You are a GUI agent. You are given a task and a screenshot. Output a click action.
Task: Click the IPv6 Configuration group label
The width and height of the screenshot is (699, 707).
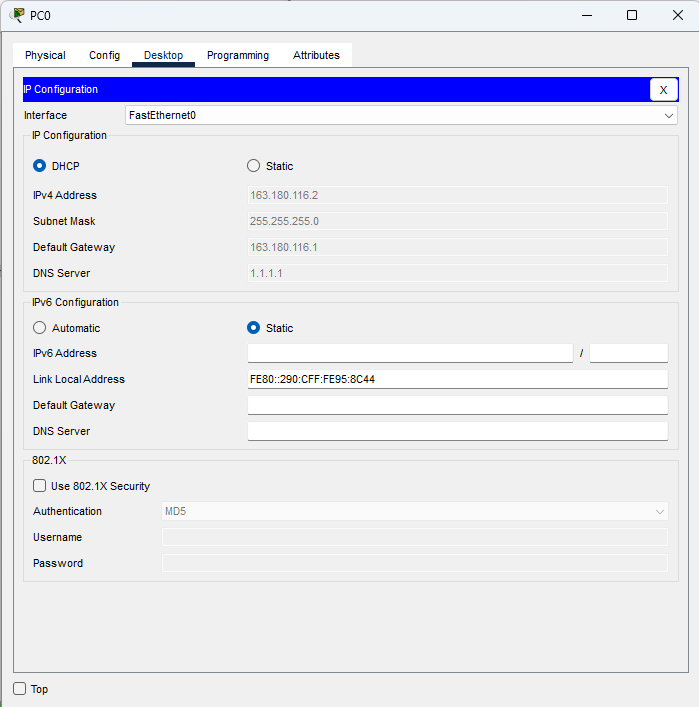[75, 302]
